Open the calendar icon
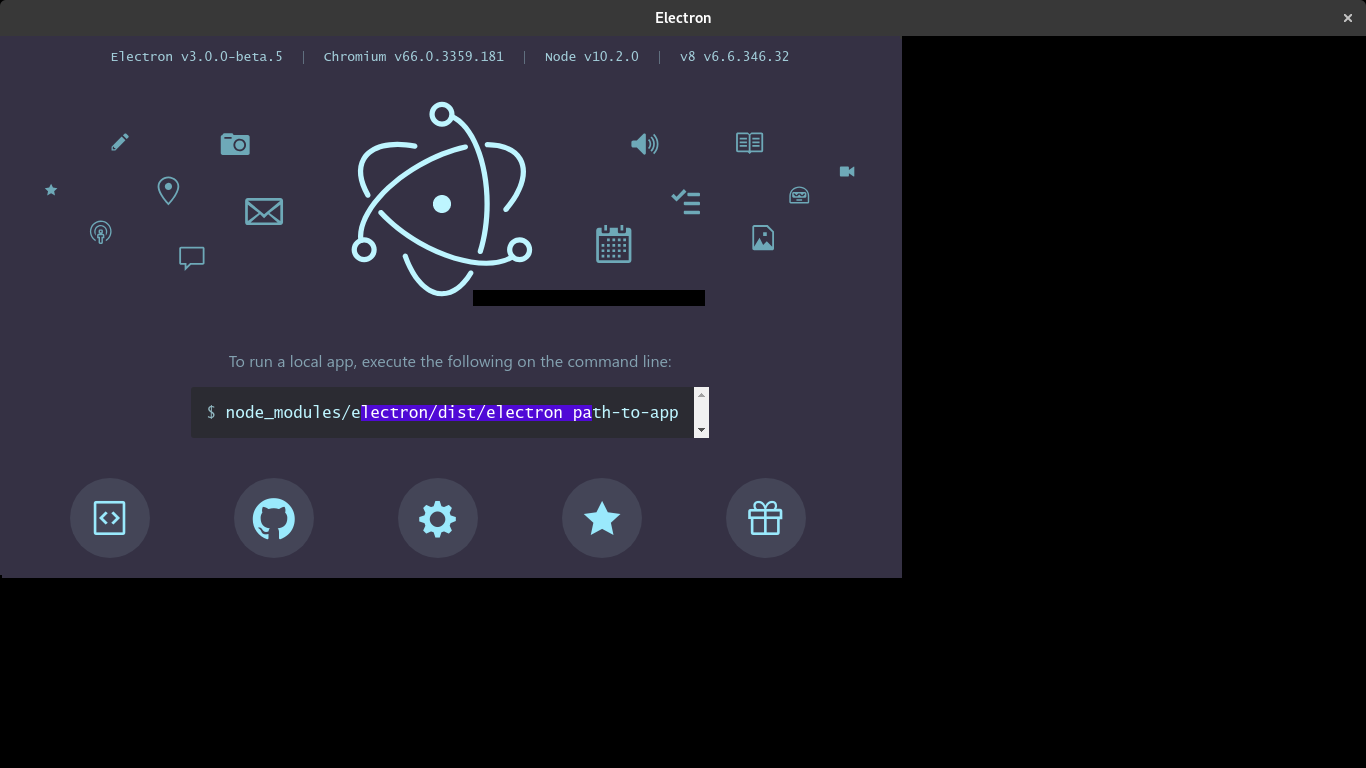This screenshot has height=768, width=1366. 613,243
